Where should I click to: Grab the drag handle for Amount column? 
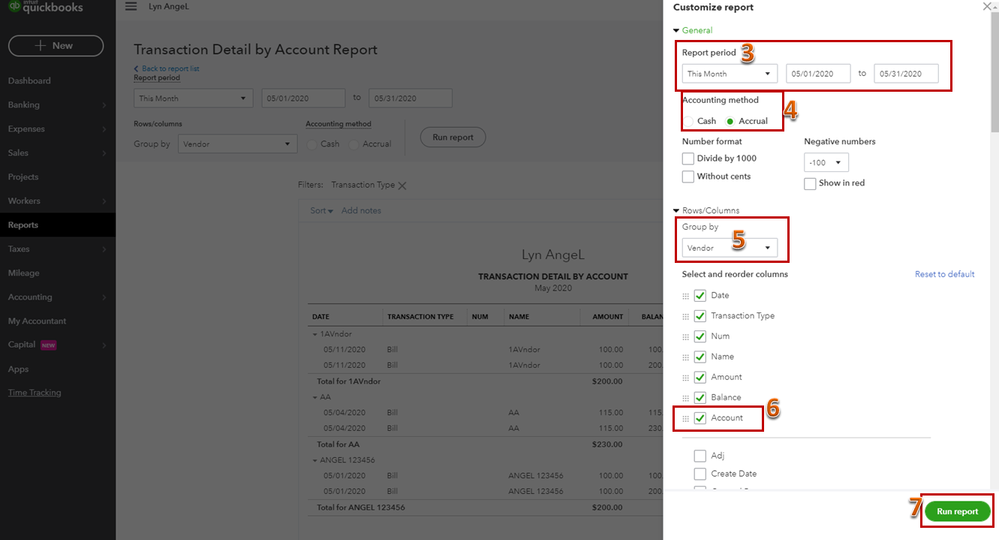pos(686,378)
